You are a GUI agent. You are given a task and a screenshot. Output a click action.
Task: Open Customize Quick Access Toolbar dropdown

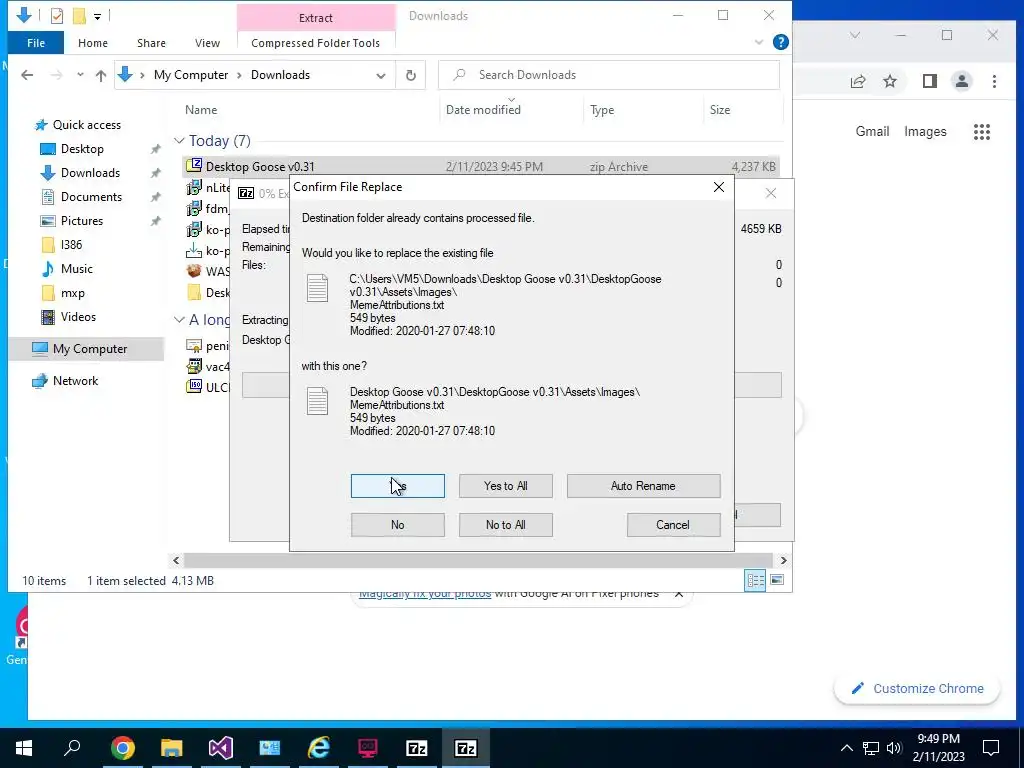coord(97,16)
